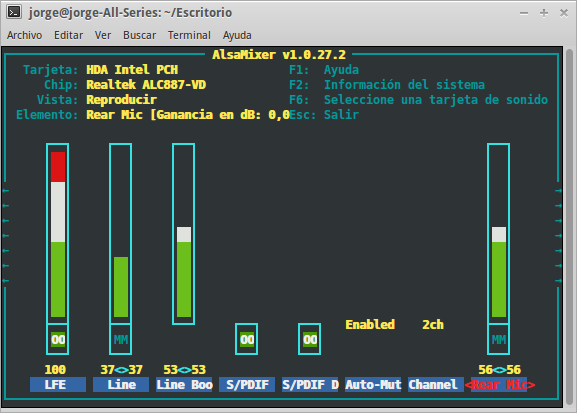The width and height of the screenshot is (577, 413).
Task: Unmute the Rear Mic MM box
Action: tap(499, 339)
